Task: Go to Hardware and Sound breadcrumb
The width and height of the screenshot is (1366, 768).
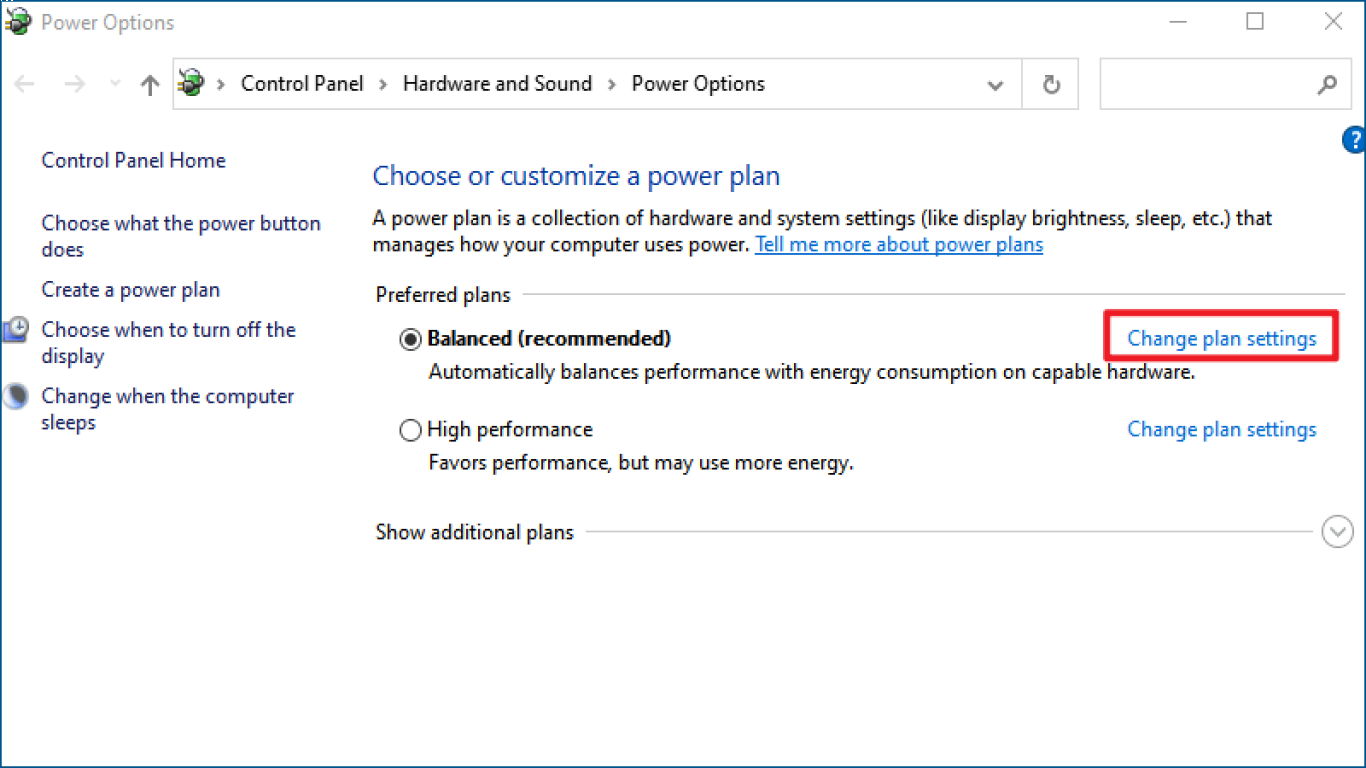Action: [x=497, y=84]
